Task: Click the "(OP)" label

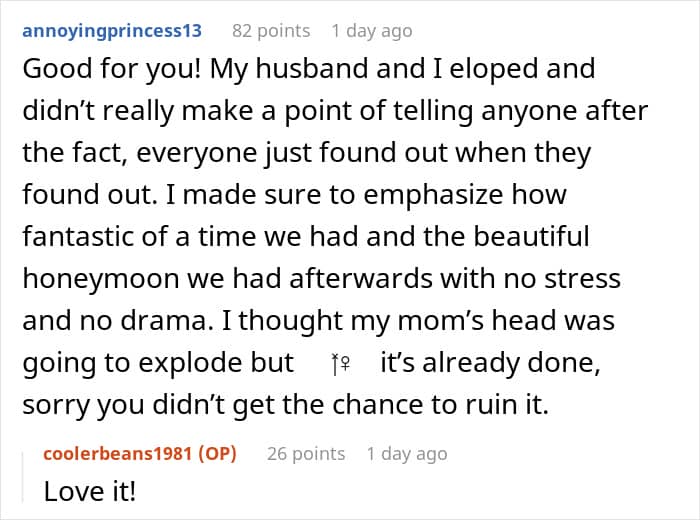Action: click(x=219, y=454)
